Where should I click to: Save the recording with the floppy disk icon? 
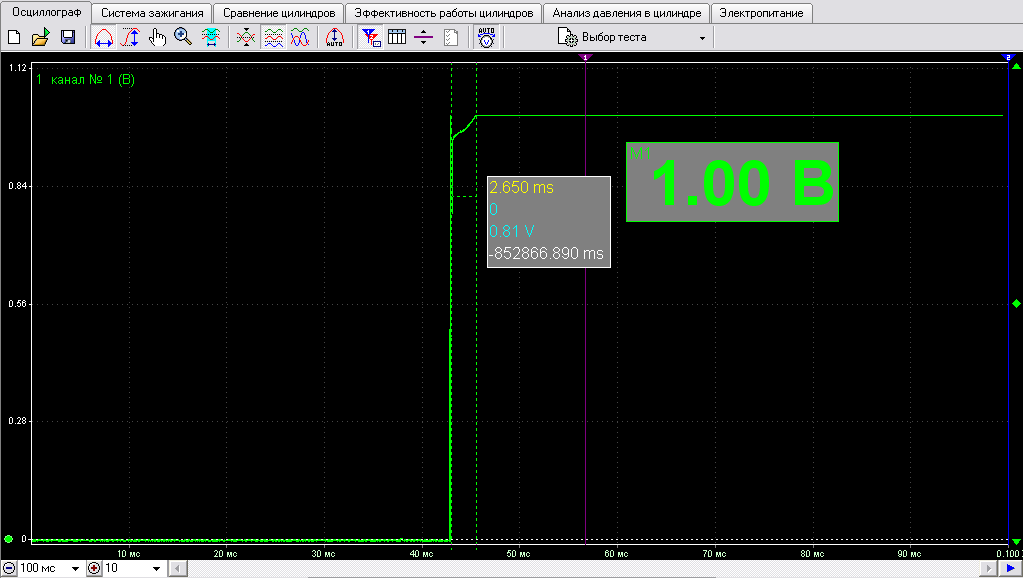coord(68,37)
